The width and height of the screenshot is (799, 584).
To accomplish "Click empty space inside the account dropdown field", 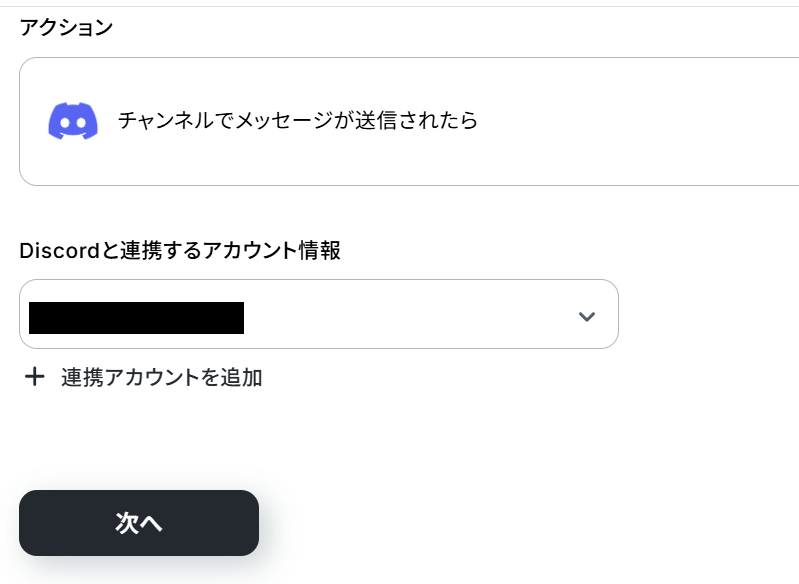I will (408, 314).
